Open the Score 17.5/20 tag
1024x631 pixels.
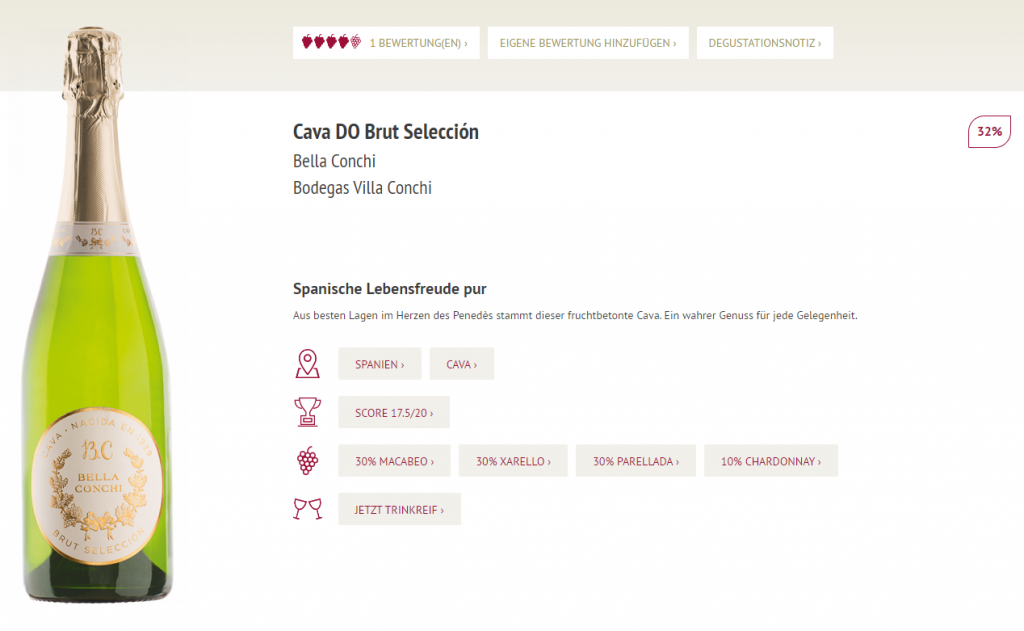393,412
